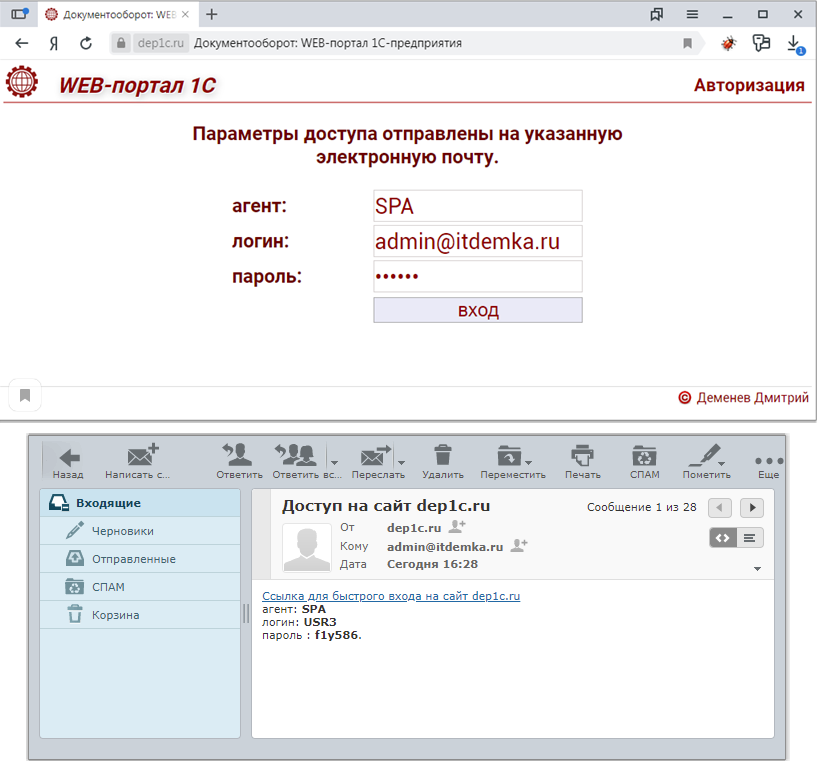Click the folder pane splitter handle
The image size is (817, 761).
tap(245, 614)
